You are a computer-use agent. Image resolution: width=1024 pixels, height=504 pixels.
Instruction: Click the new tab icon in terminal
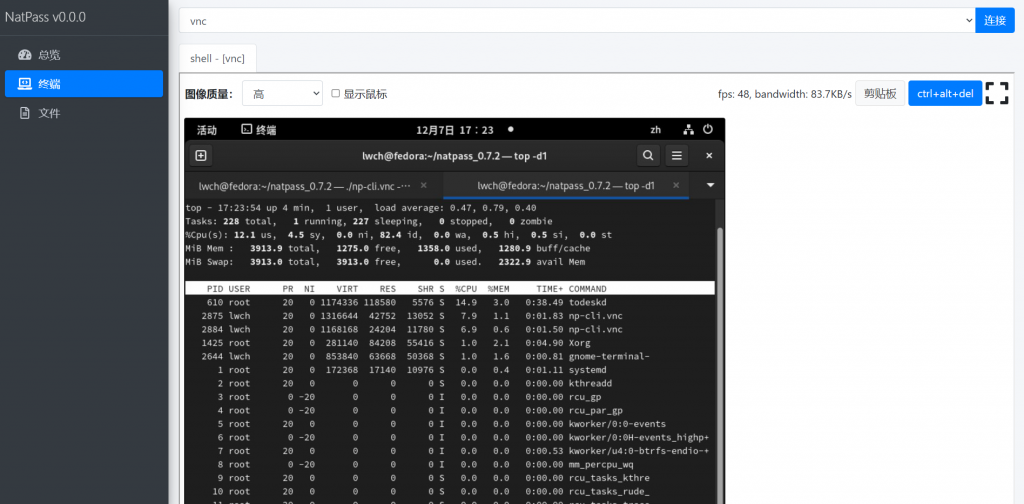pos(201,156)
